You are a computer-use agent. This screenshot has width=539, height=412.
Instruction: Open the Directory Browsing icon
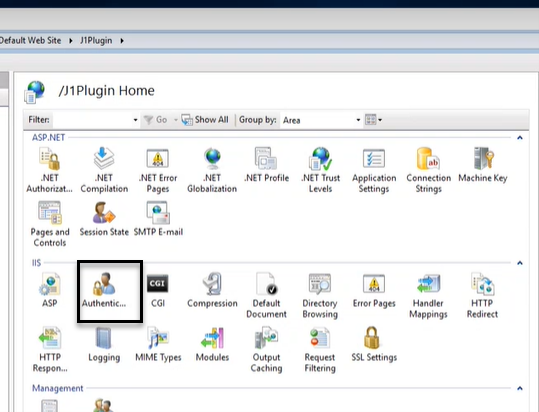[x=320, y=296]
